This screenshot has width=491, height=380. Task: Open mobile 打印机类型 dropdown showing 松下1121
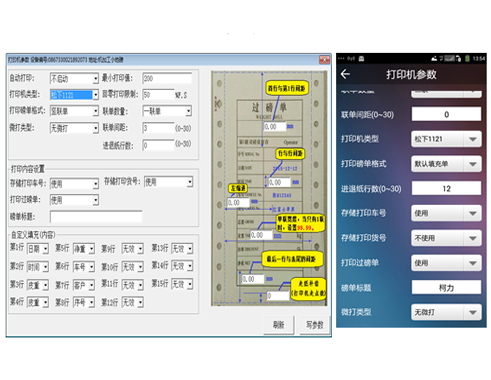point(446,139)
